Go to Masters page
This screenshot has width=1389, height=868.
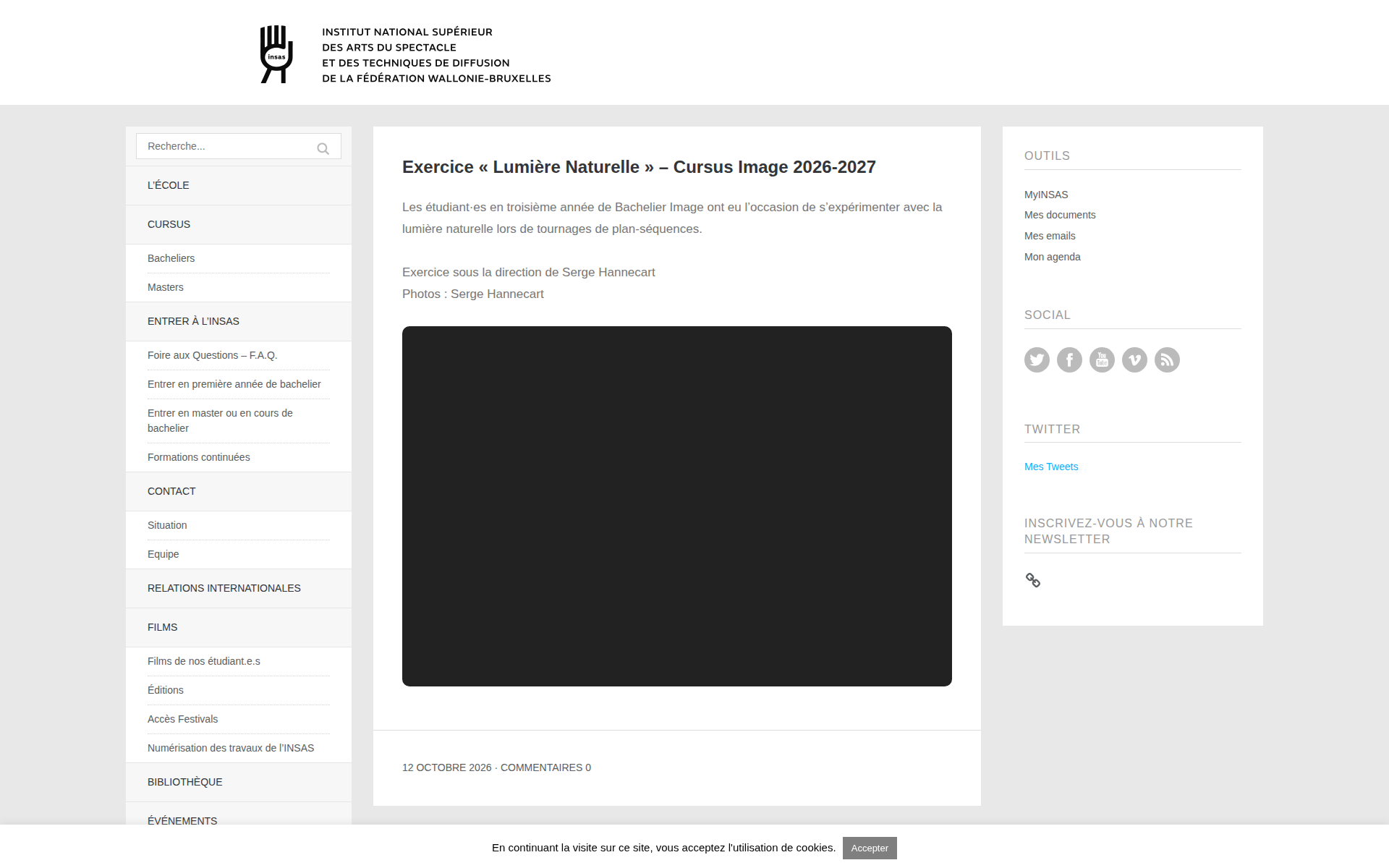click(x=166, y=287)
